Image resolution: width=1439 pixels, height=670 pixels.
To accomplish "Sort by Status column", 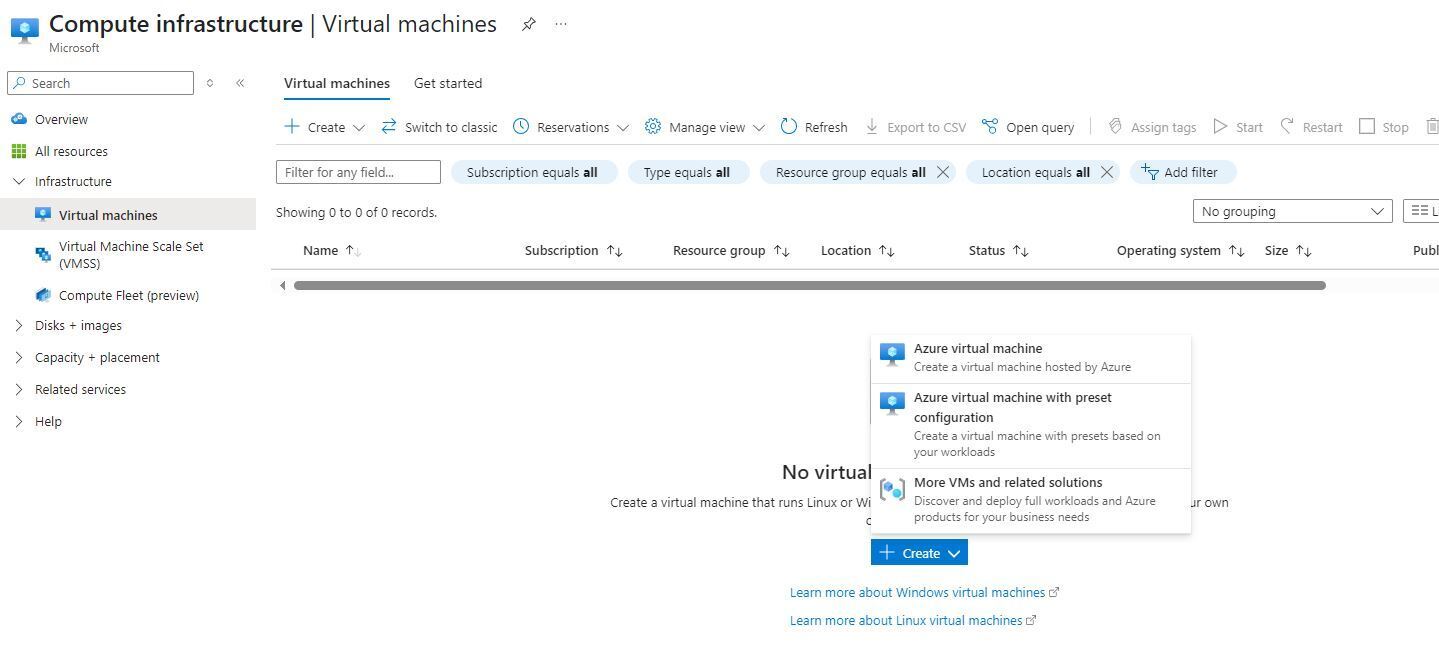I will point(999,250).
